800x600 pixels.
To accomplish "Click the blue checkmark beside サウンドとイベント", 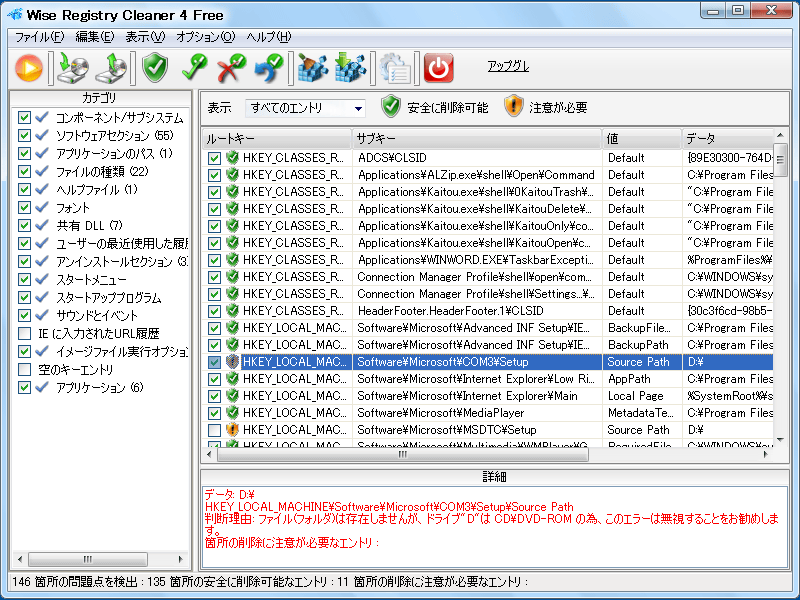I will [x=42, y=315].
